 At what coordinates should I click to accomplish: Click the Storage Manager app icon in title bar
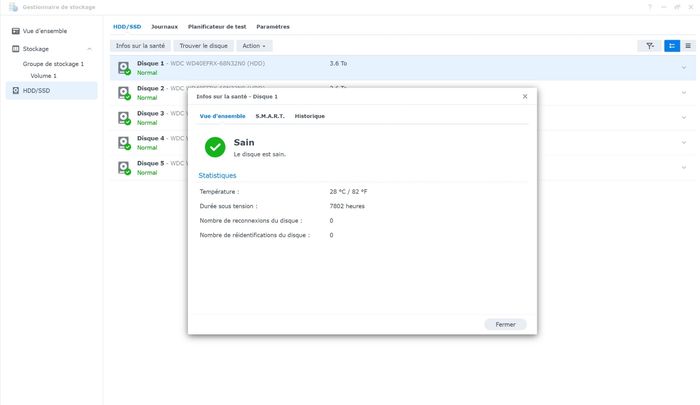pos(13,7)
